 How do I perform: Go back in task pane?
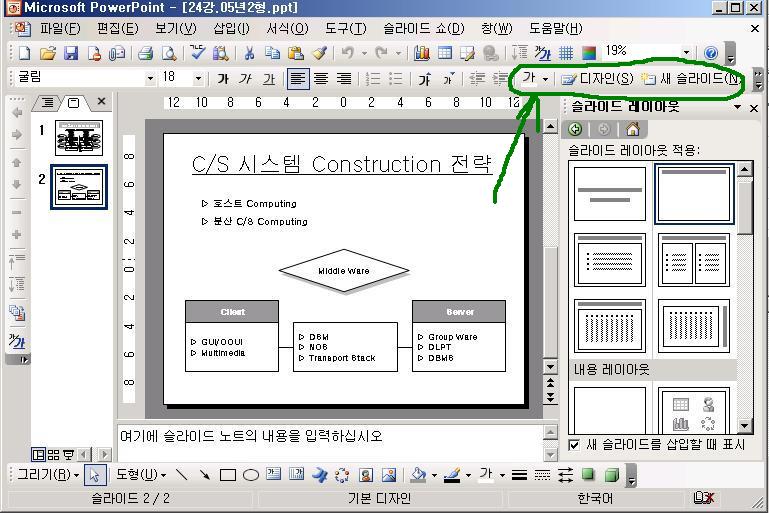pos(575,129)
